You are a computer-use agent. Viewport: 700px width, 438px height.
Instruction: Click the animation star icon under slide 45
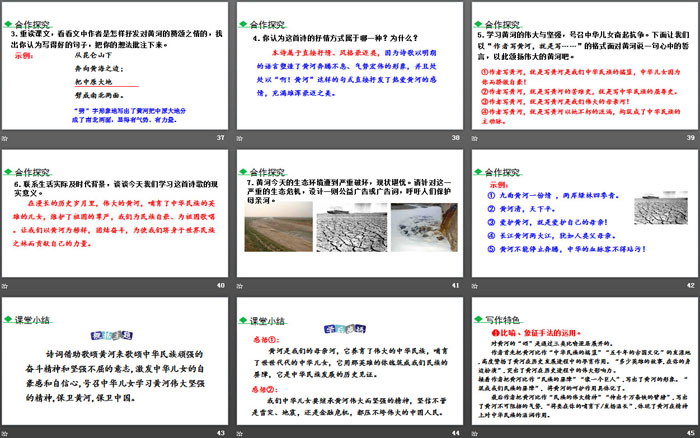475,433
